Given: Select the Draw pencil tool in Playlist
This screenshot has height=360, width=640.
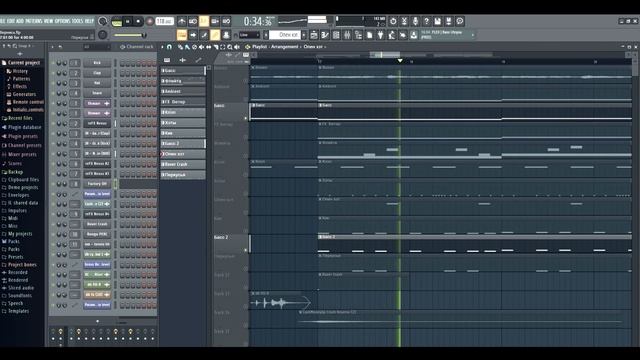Looking at the screenshot, I should (x=180, y=47).
